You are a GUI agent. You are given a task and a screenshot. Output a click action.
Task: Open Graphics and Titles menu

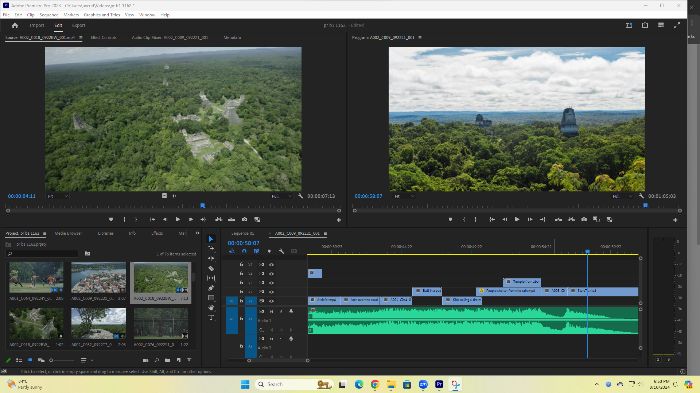pyautogui.click(x=102, y=15)
